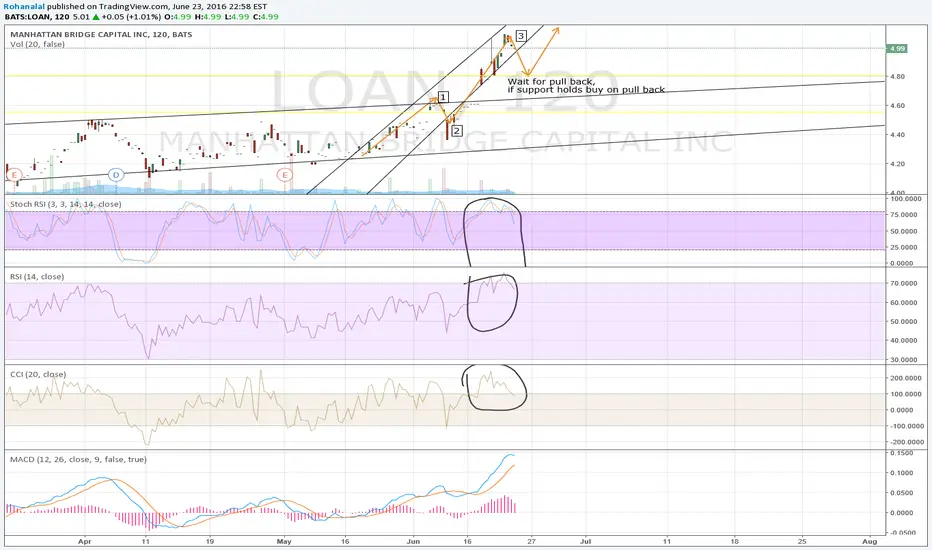Click the -0.0500 MACD axis value
Viewport: 932px width, 550px height.
[x=901, y=533]
